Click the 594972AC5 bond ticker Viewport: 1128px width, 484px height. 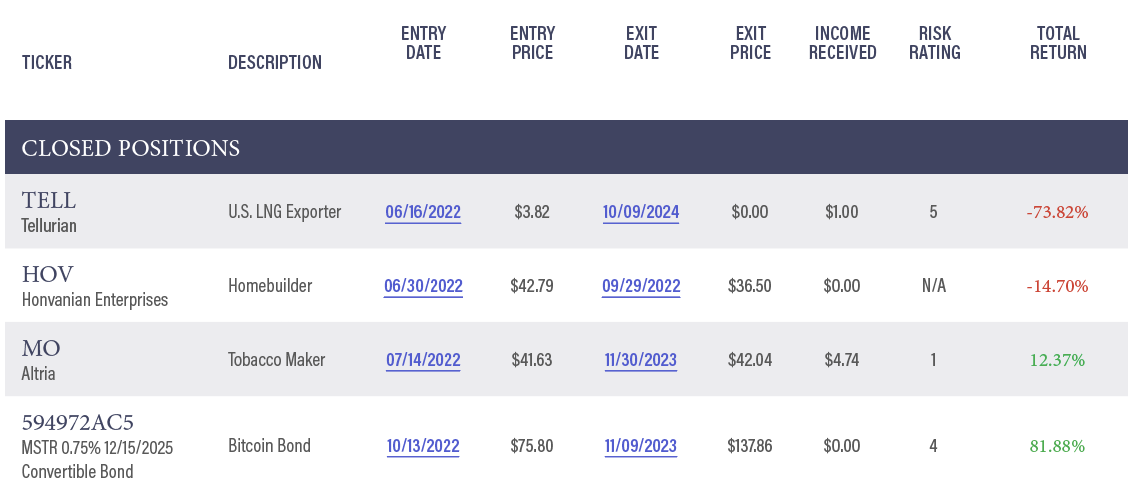coord(78,422)
